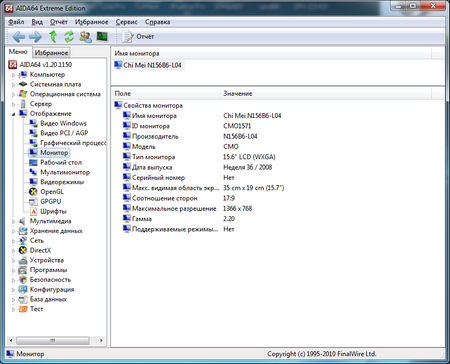The image size is (450, 364).
Task: Expand the DirectX tree node
Action: [x=14, y=251]
